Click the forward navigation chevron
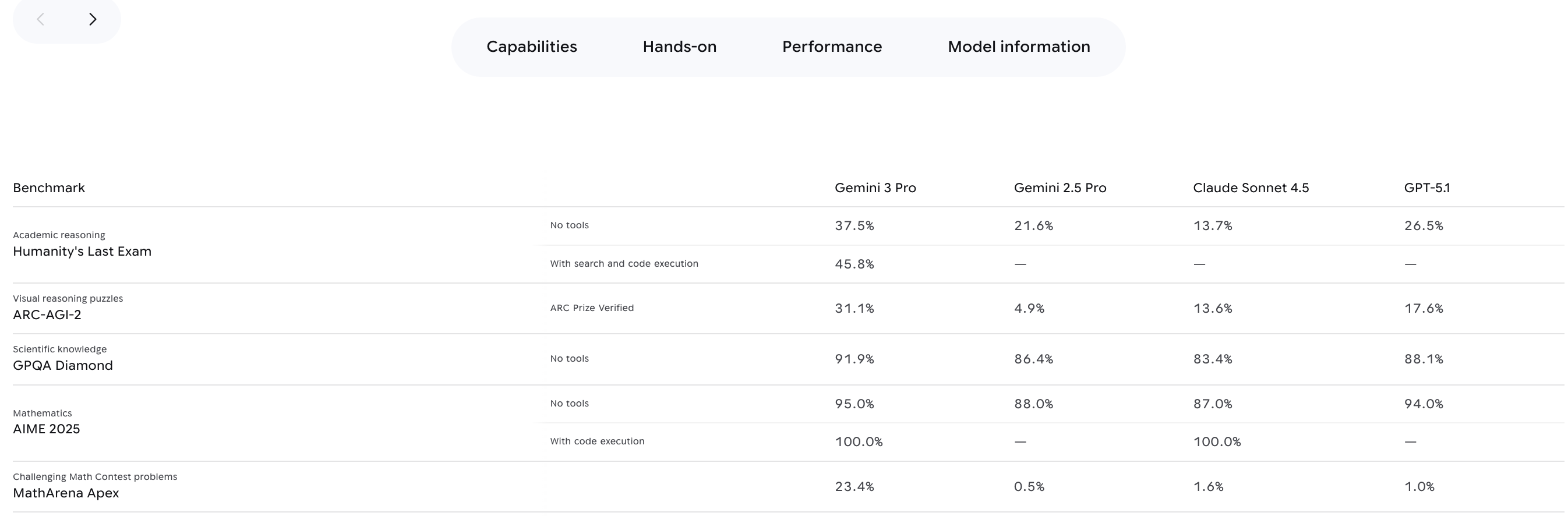This screenshot has width=1568, height=516. [x=93, y=19]
